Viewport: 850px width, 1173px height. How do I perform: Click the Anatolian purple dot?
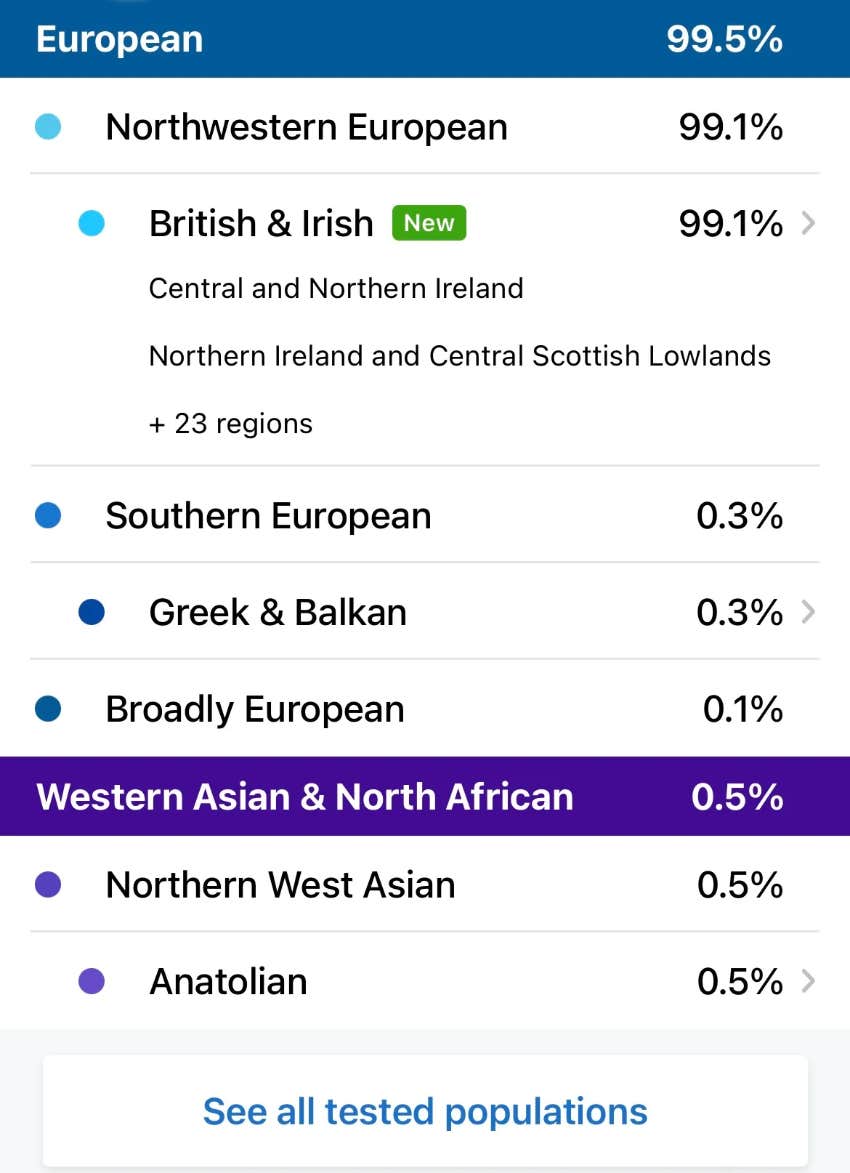(91, 981)
